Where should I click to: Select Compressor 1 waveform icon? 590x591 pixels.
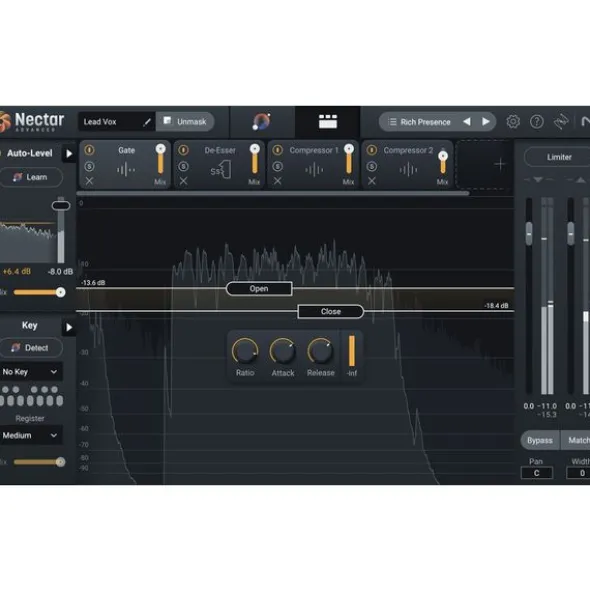click(314, 170)
